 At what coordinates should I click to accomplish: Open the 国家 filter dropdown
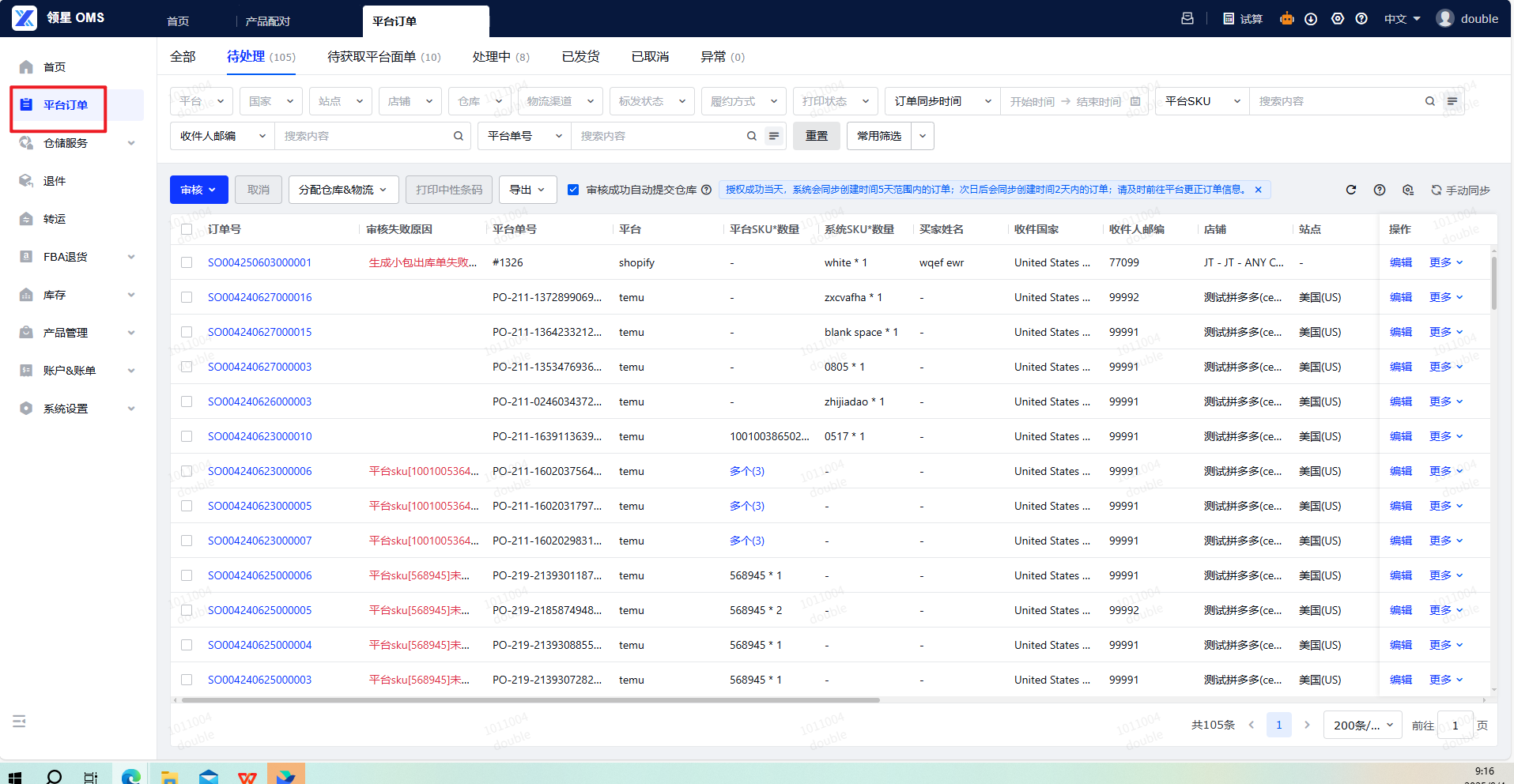(x=270, y=101)
